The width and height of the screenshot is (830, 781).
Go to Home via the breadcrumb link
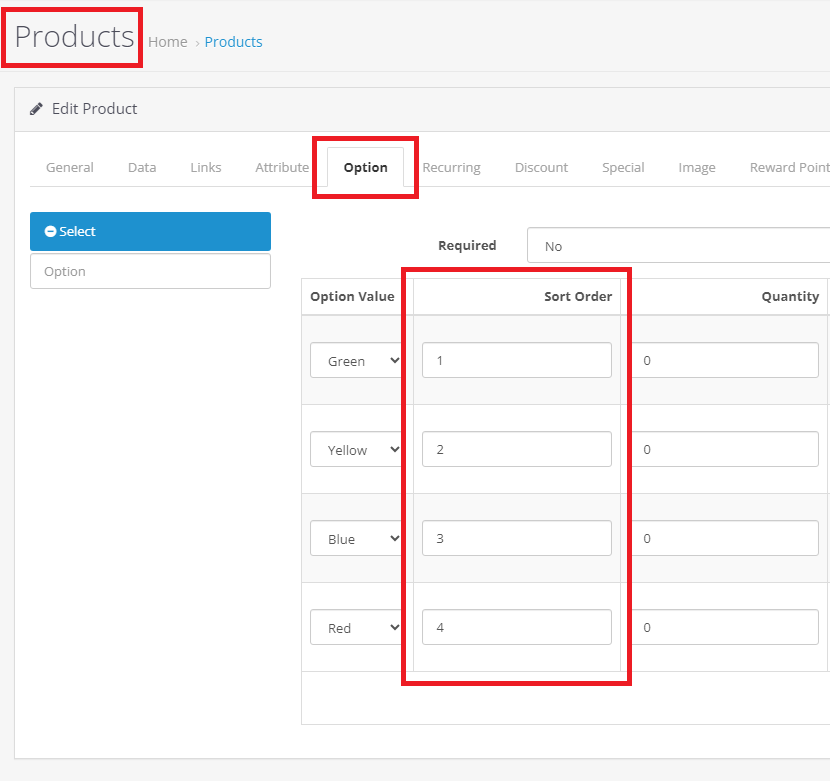point(167,42)
